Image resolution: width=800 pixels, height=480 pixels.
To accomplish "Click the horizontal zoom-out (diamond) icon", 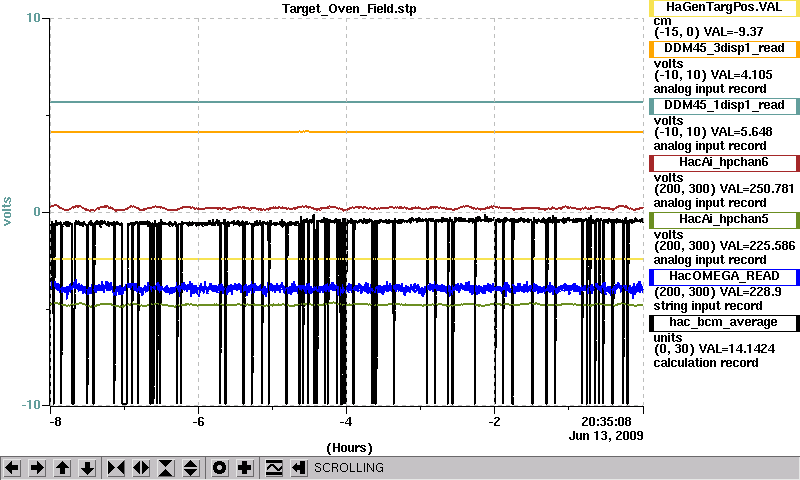I will pos(141,468).
